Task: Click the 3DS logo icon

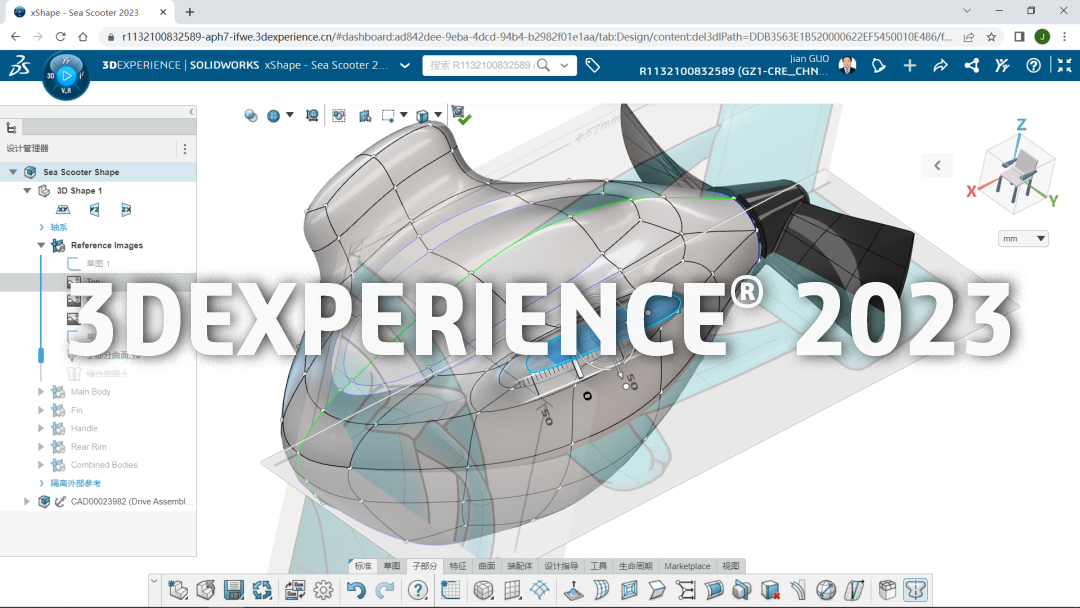Action: (x=19, y=66)
